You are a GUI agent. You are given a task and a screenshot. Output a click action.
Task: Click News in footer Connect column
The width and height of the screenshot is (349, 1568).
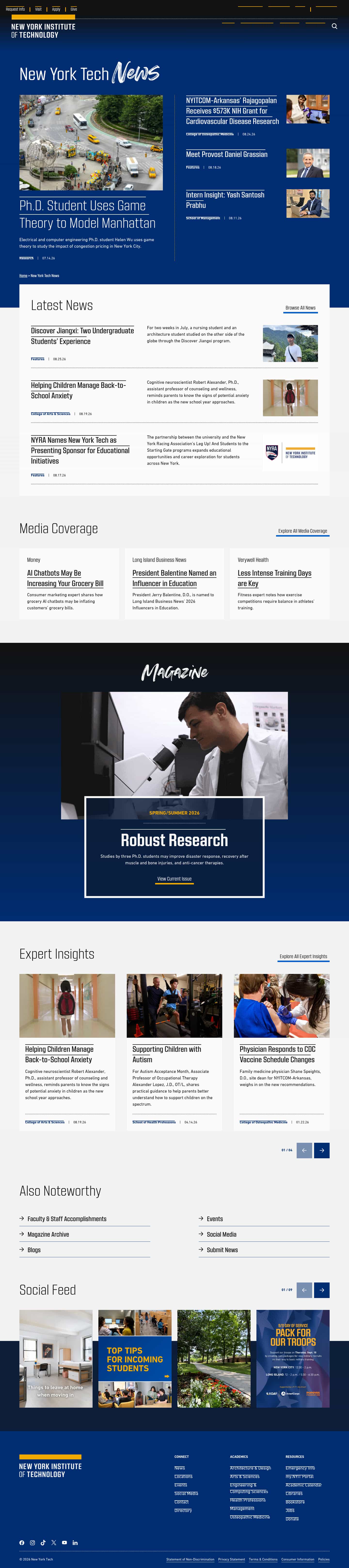[x=179, y=1468]
